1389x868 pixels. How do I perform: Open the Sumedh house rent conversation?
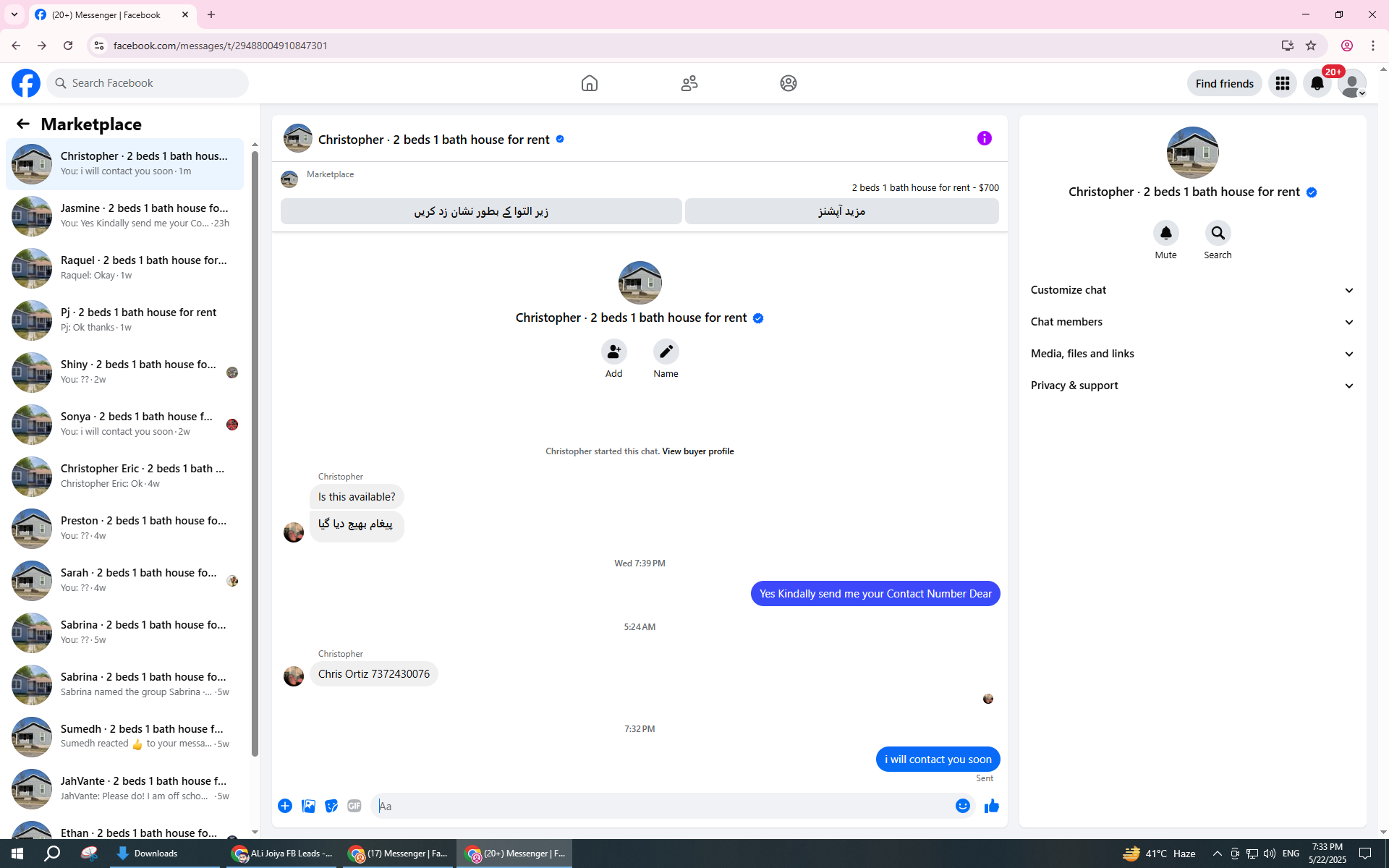tap(124, 736)
